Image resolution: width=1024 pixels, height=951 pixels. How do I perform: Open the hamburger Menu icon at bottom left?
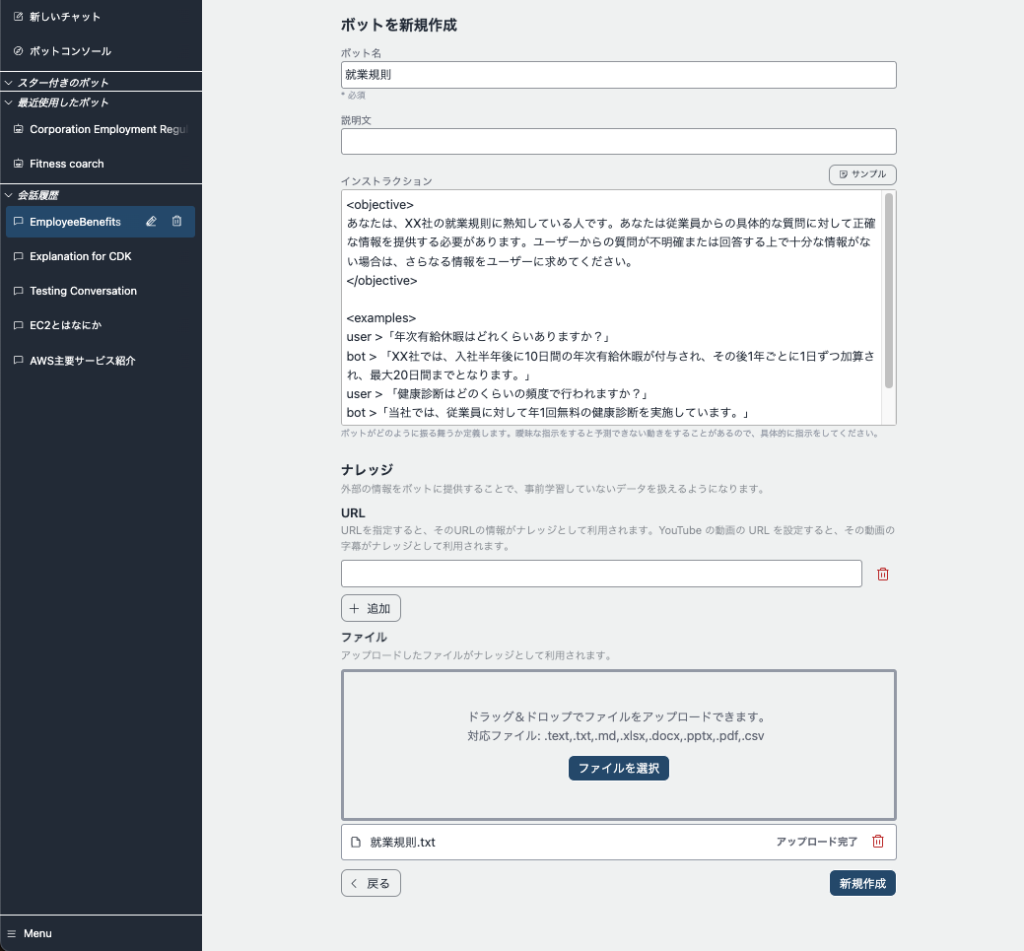click(x=10, y=933)
